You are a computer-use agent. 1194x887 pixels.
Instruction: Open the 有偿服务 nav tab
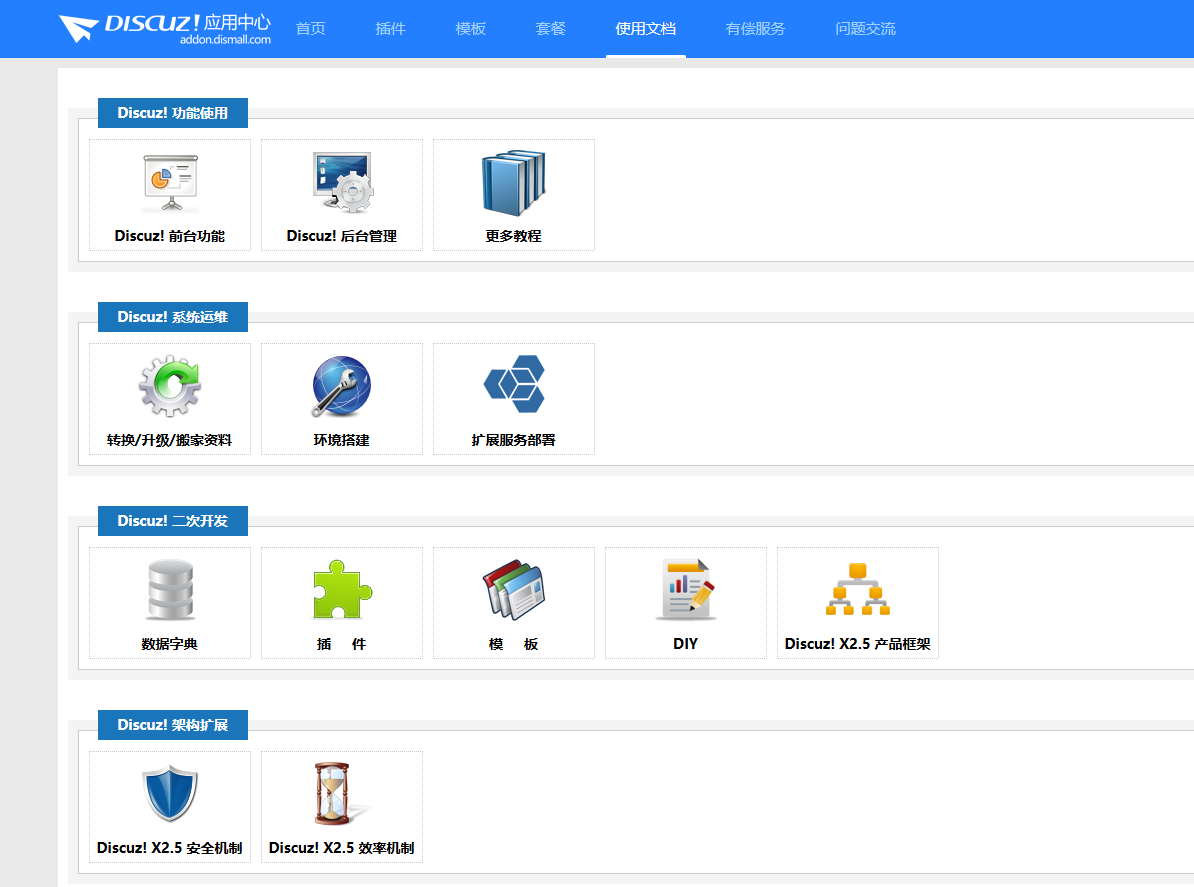[755, 29]
